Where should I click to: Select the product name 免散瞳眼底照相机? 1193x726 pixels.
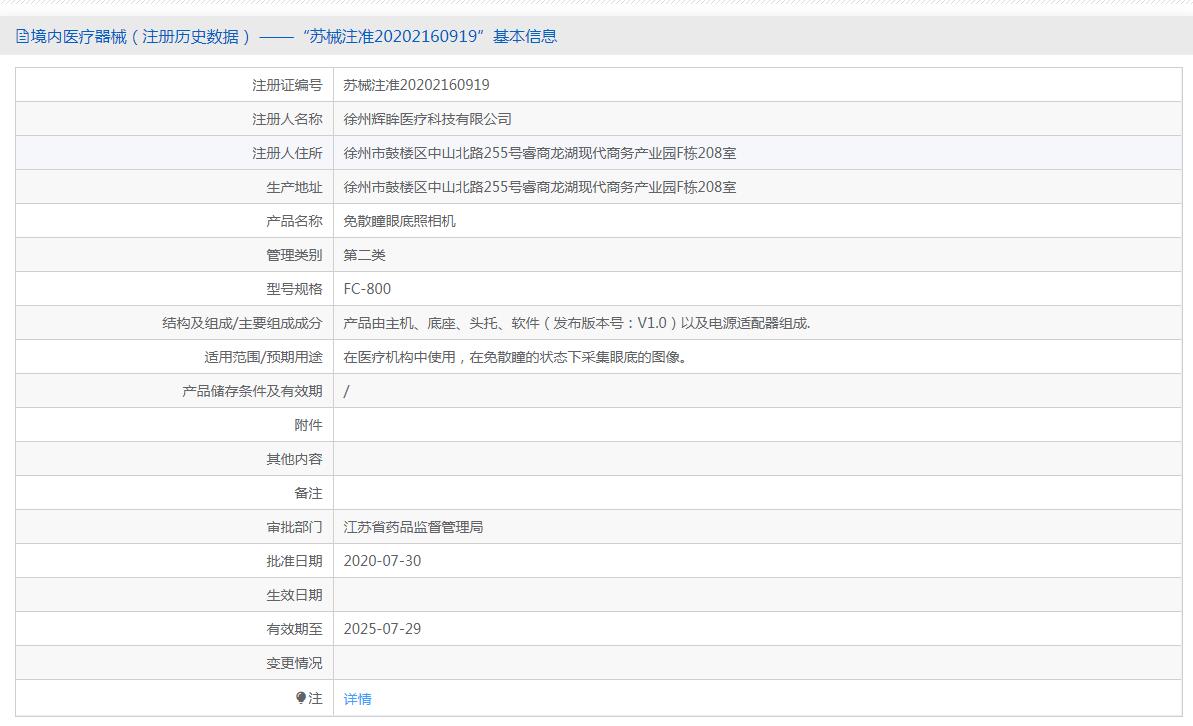click(x=399, y=221)
